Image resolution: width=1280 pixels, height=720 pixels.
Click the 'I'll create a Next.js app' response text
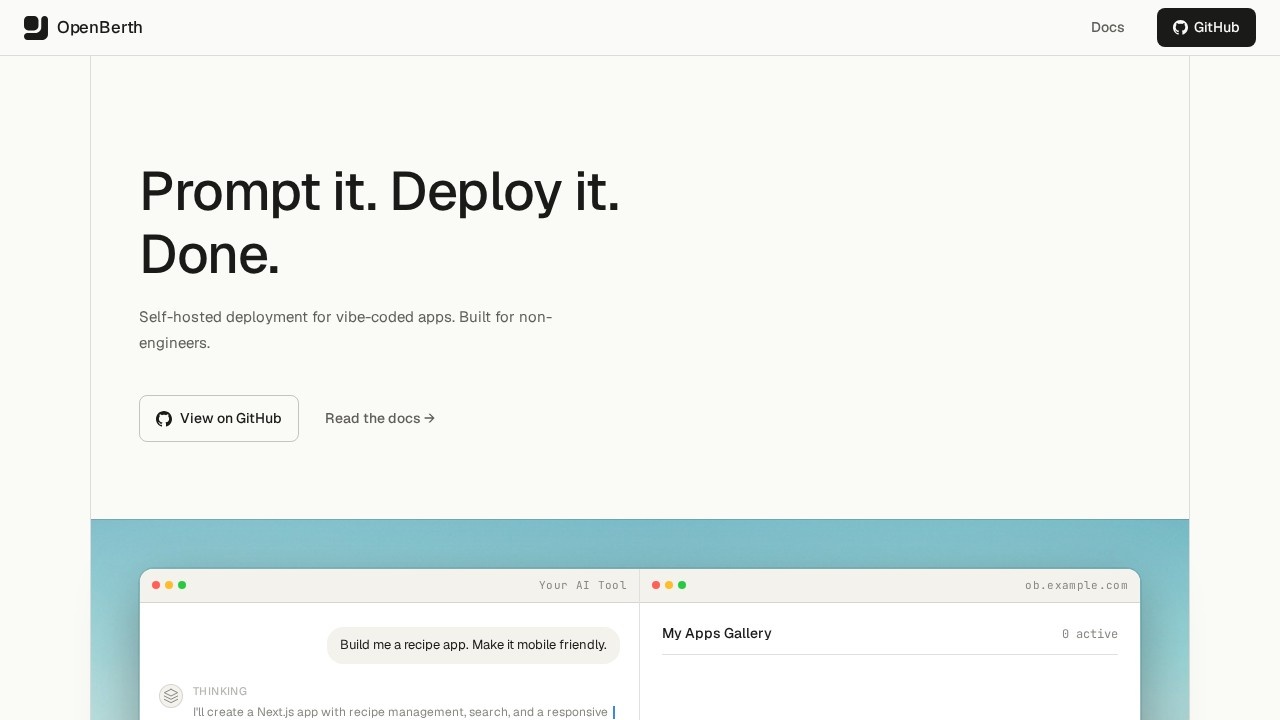(400, 712)
